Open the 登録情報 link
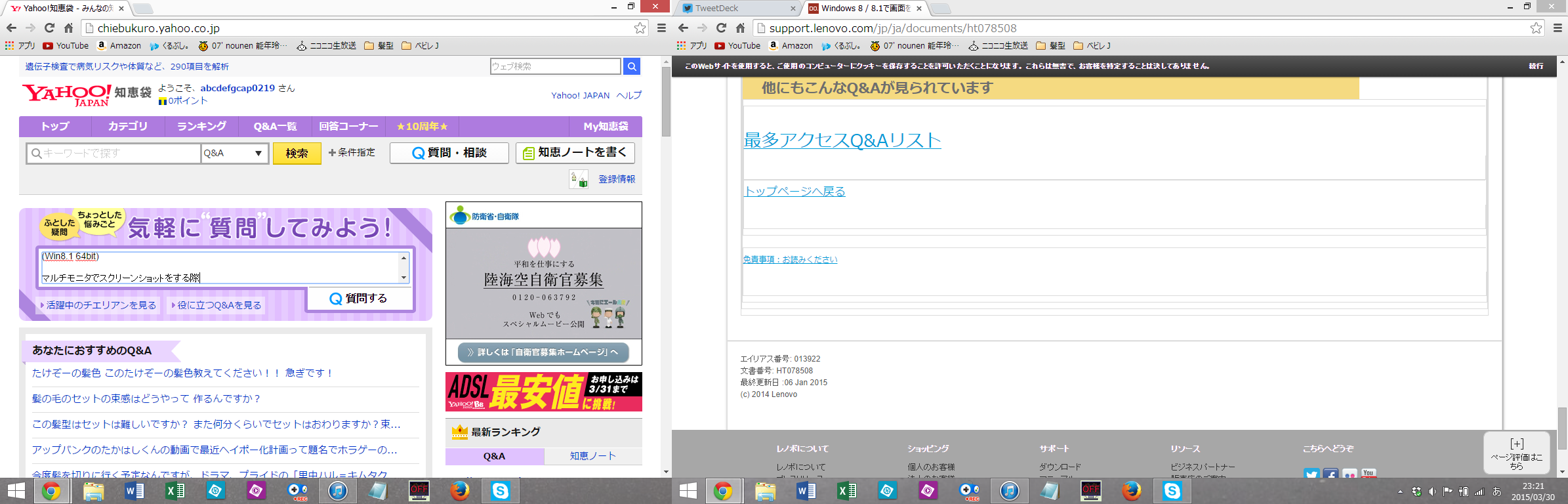Viewport: 1568px width, 504px height. [x=617, y=178]
